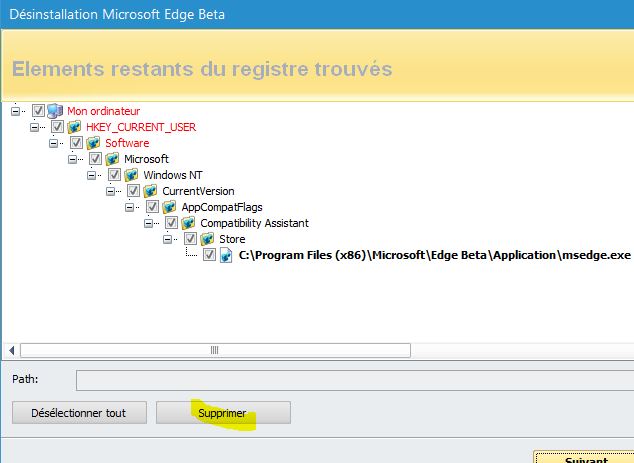Uncheck the HKEY_CURRENT_USER checkbox
634x463 pixels.
coord(57,127)
